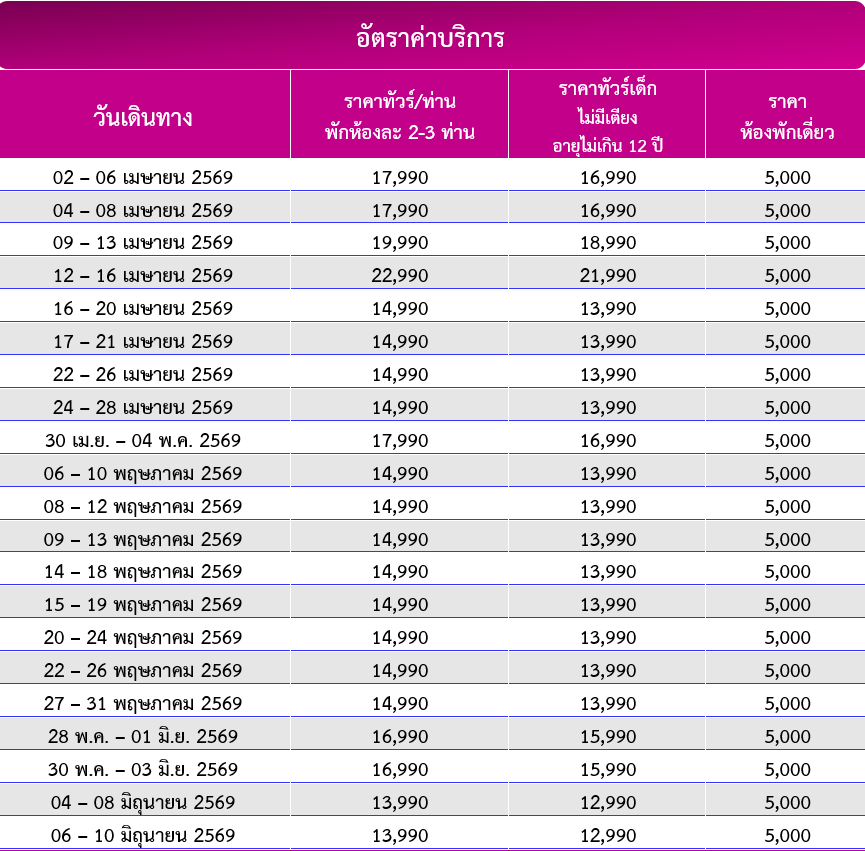Select the 16 – 20 เมษายน 2569 date

[x=143, y=309]
